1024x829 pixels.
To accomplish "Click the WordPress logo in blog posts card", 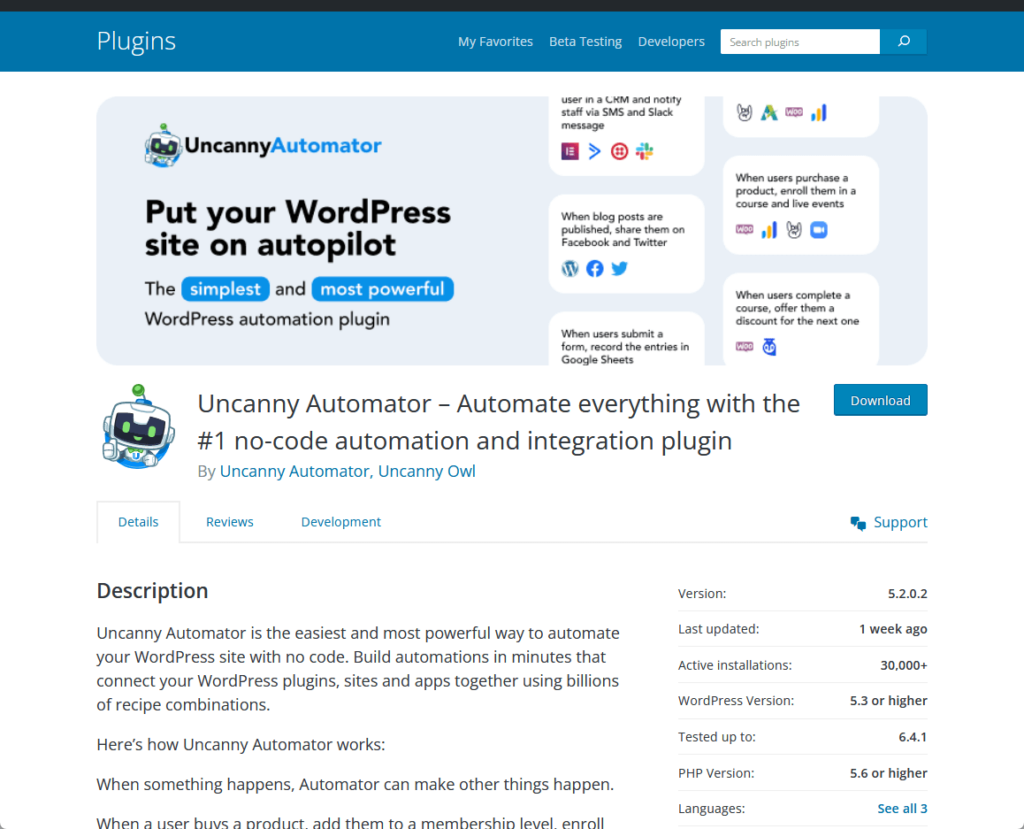I will click(570, 268).
